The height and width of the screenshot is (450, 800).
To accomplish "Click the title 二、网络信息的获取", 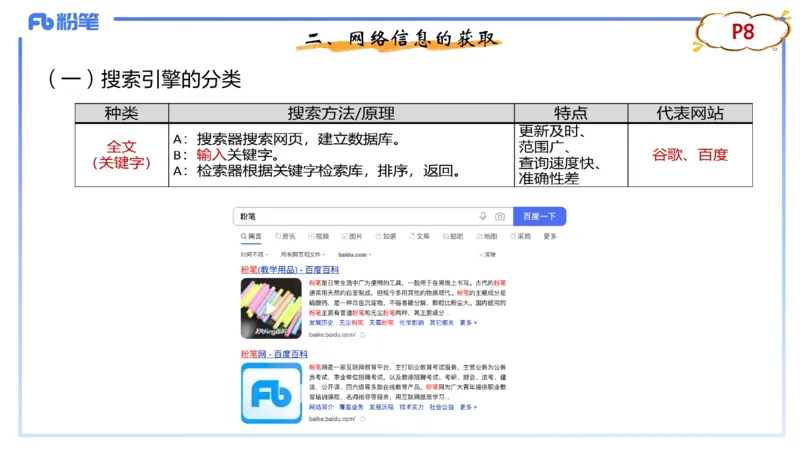I will click(x=400, y=38).
